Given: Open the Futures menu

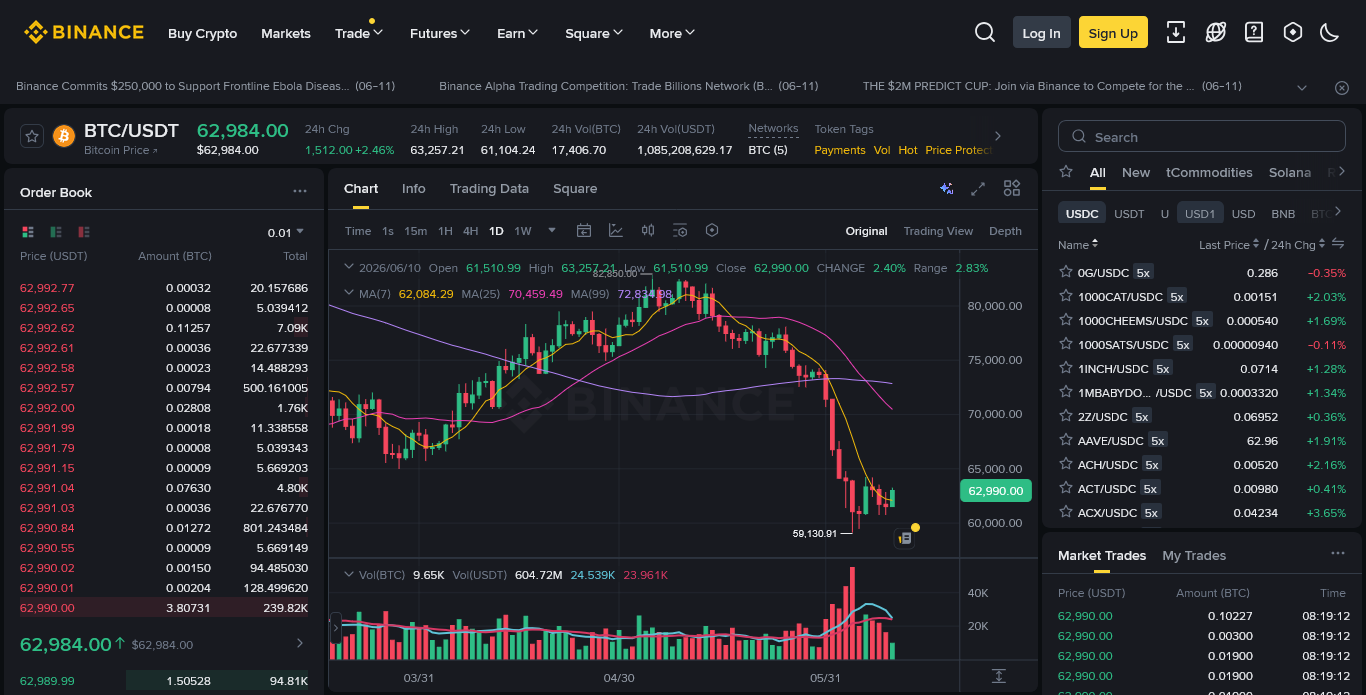Looking at the screenshot, I should coord(440,33).
